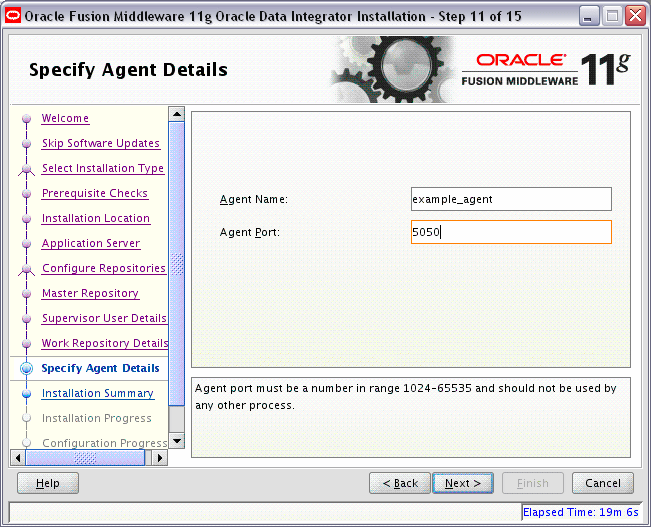Open the Application Server step
Screen dimensions: 651x527
(91, 243)
